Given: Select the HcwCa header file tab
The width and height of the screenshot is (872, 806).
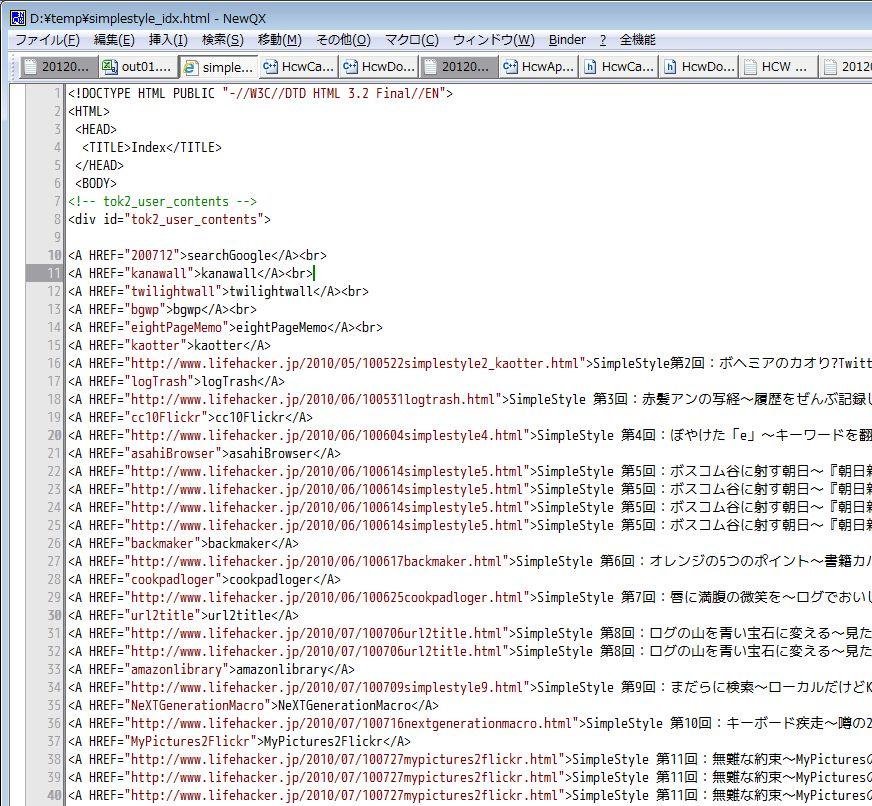Looking at the screenshot, I should [619, 67].
